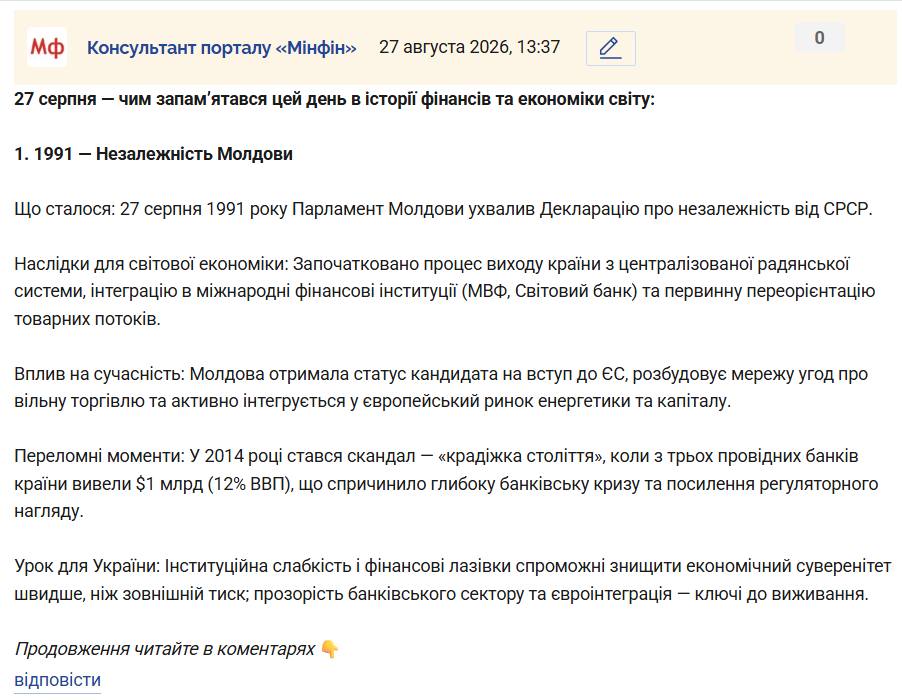The image size is (902, 700).
Task: Click the text $1 млрд (12% ВВП)
Action: (214, 484)
